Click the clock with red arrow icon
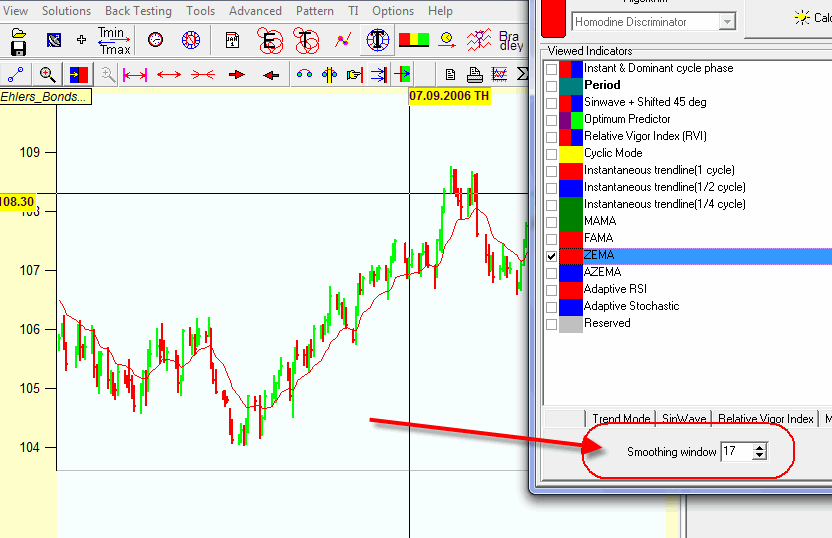The image size is (832, 538). click(447, 40)
